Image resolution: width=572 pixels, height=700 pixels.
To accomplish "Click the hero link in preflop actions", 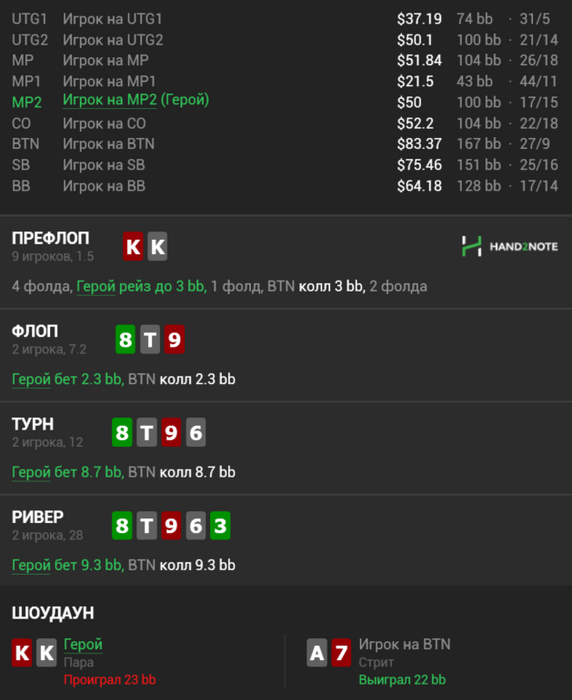I will (x=96, y=286).
